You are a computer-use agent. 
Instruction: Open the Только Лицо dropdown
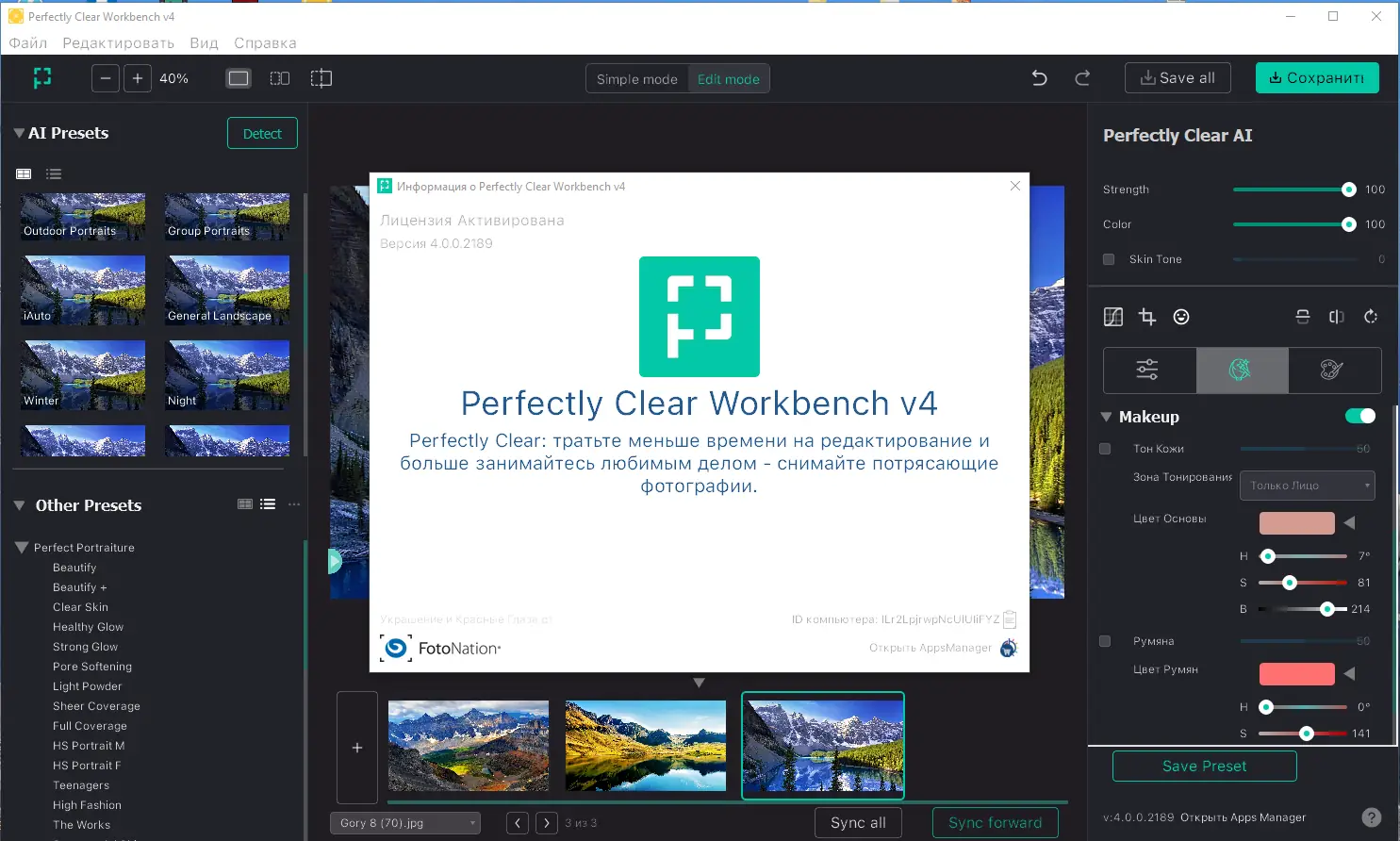(1308, 485)
